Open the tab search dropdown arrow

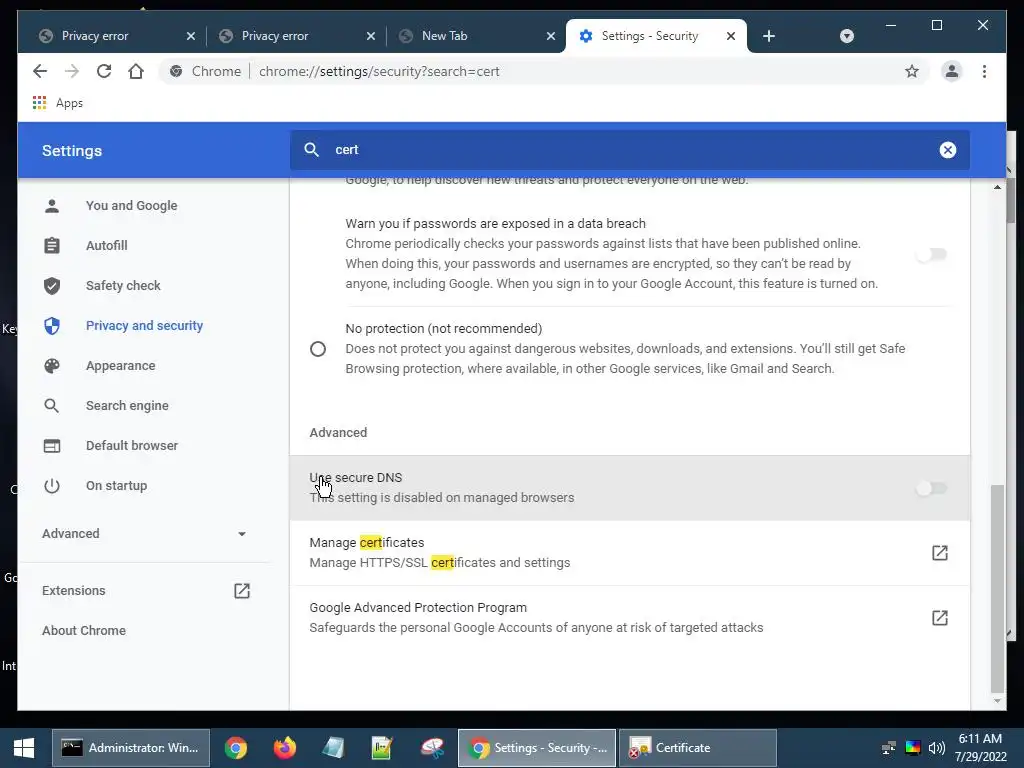846,36
